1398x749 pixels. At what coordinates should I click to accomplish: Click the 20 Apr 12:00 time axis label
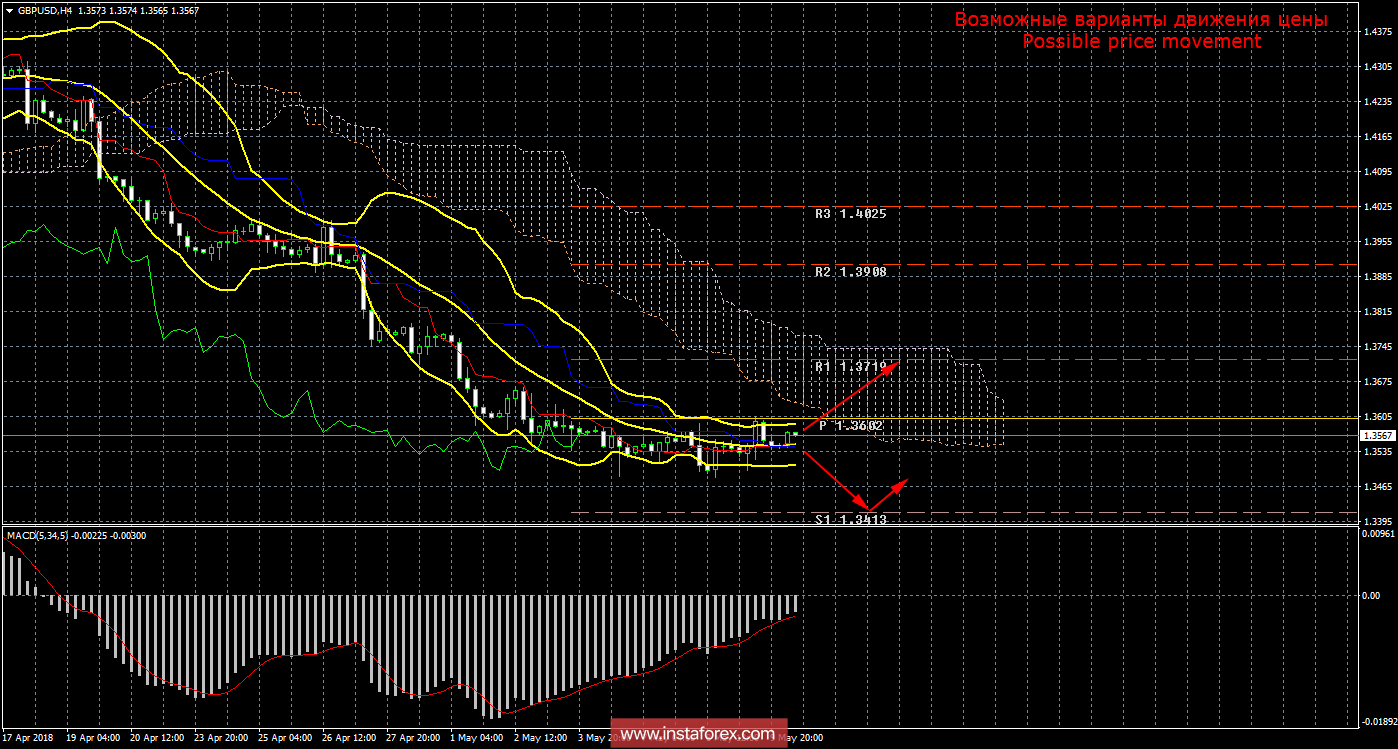pyautogui.click(x=157, y=738)
